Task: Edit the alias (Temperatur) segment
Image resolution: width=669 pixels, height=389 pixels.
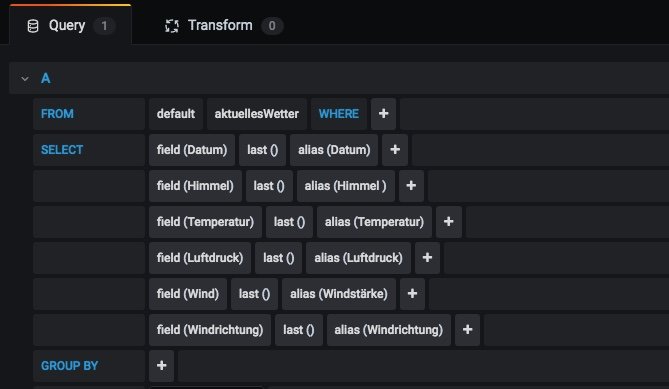Action: click(x=374, y=222)
